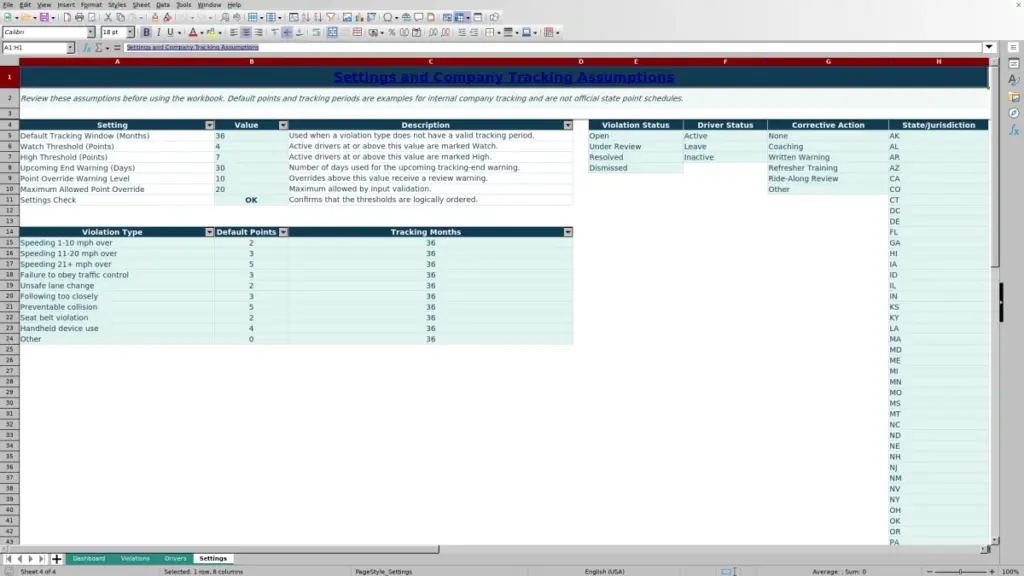1024x576 pixels.
Task: Open the Default Points filter dropdown
Action: pos(283,232)
